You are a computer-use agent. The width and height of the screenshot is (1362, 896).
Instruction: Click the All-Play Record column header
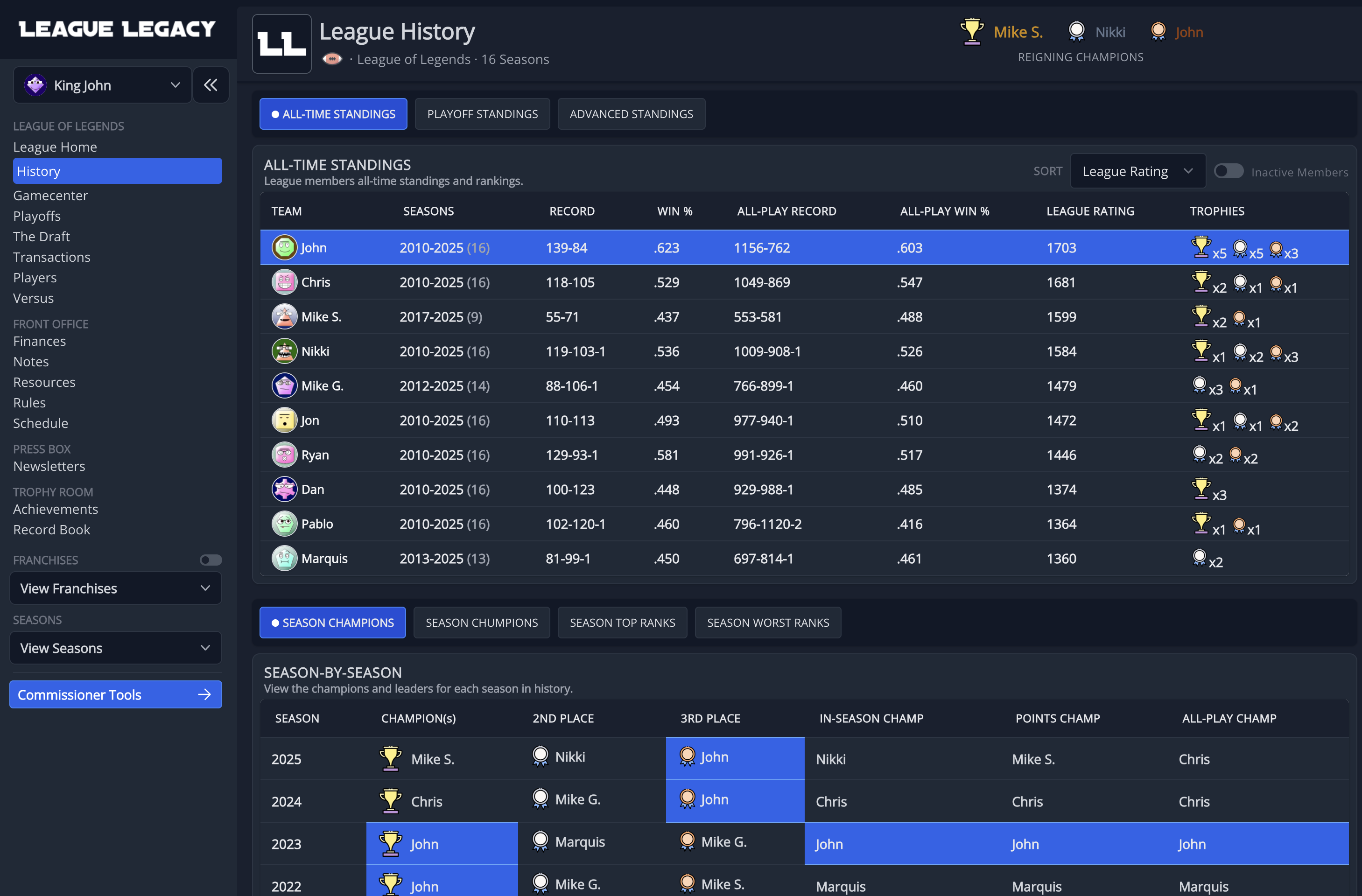(786, 211)
